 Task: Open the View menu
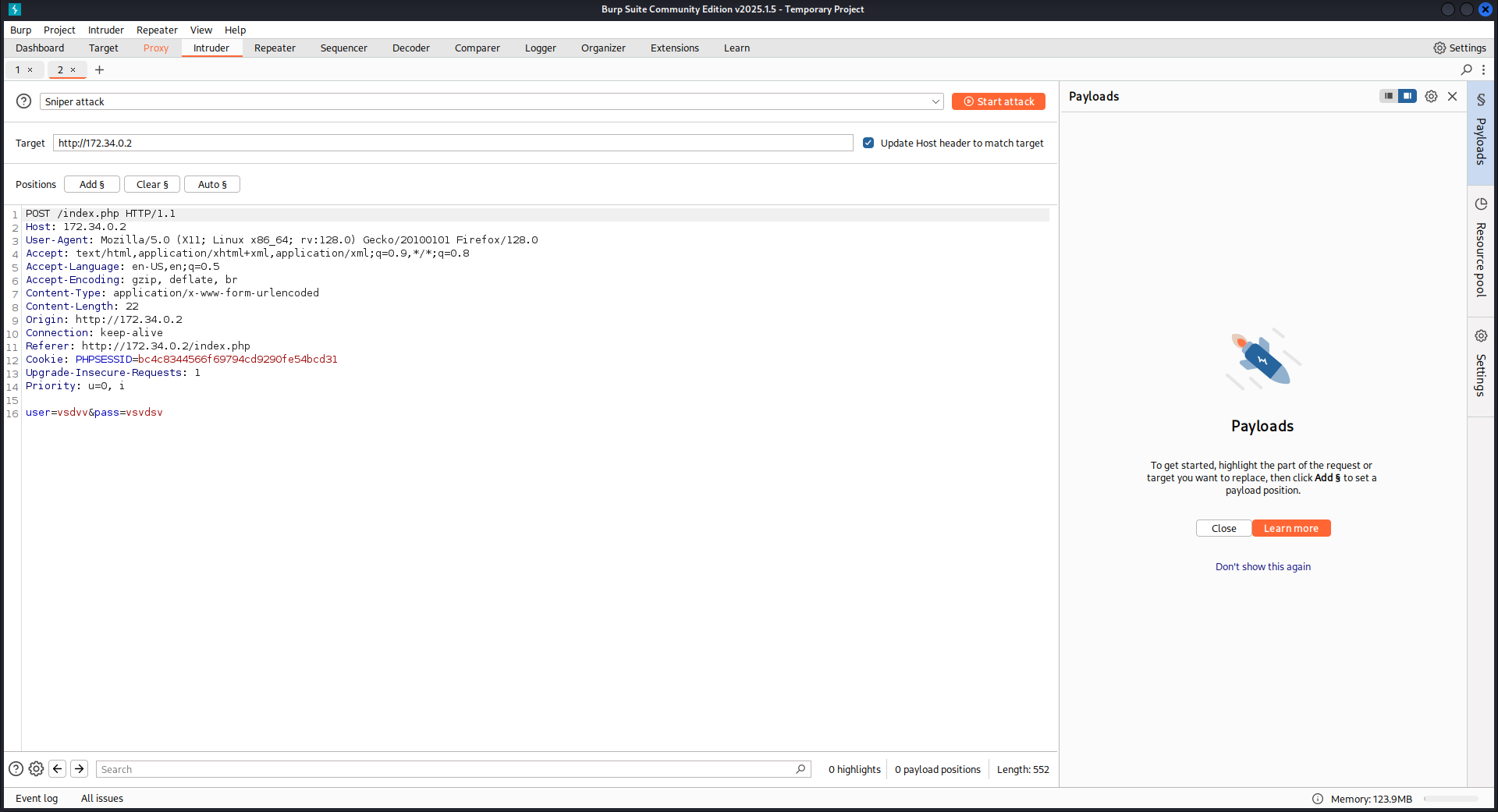(x=201, y=30)
